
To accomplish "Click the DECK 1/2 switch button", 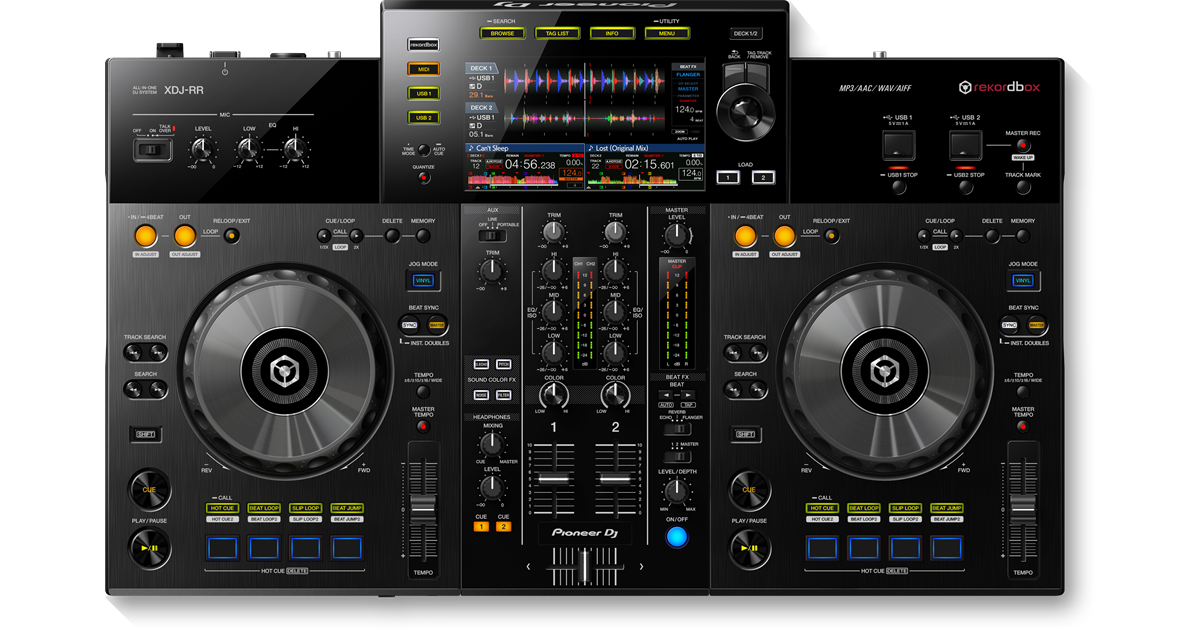I will coord(745,33).
